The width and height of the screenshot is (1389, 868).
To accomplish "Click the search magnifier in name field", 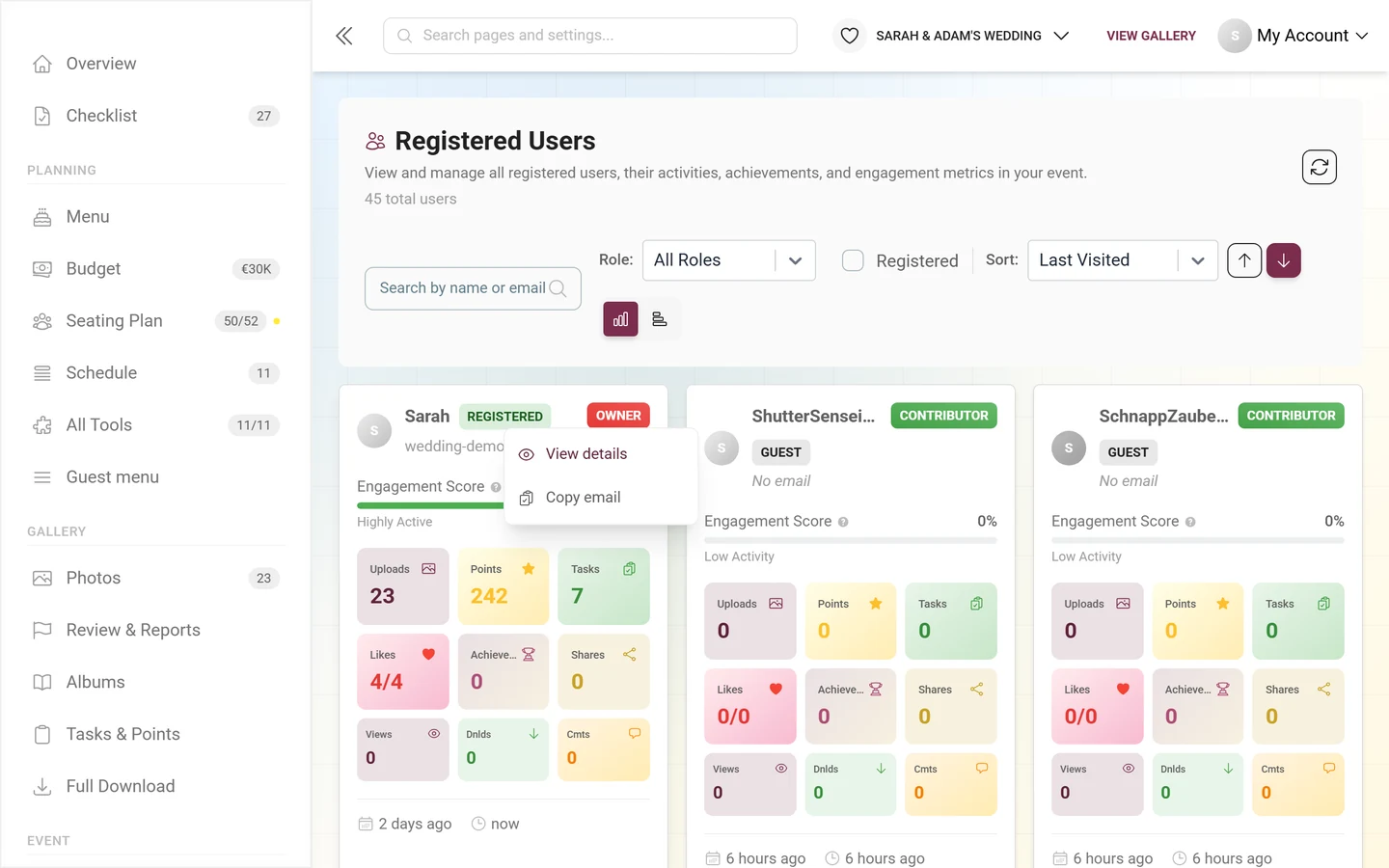I will (x=558, y=288).
